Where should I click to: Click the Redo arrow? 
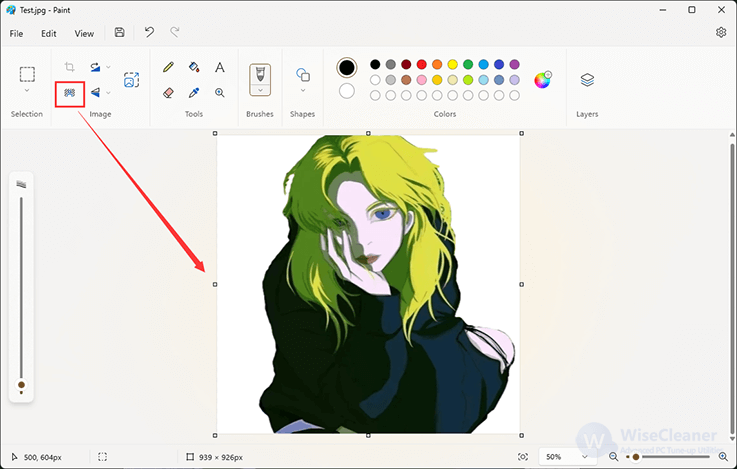point(175,32)
